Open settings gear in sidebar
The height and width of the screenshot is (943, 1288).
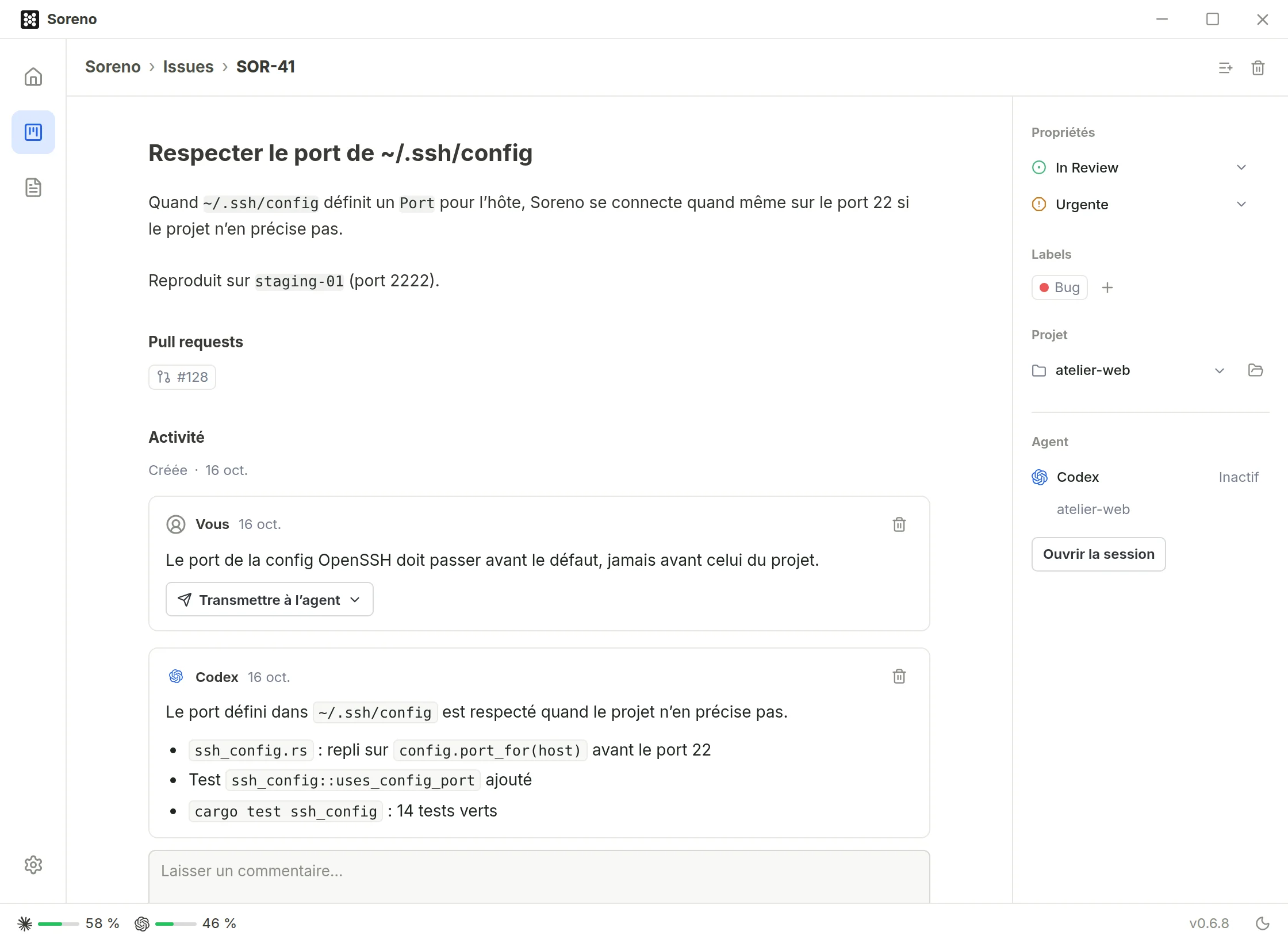click(33, 865)
